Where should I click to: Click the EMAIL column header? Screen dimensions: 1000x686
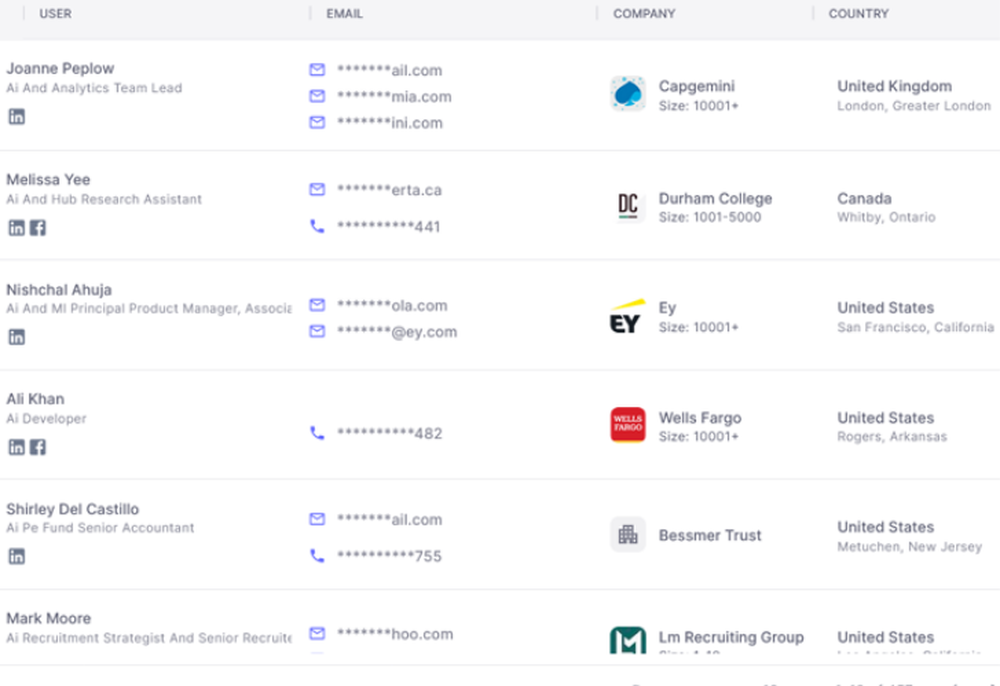click(343, 13)
